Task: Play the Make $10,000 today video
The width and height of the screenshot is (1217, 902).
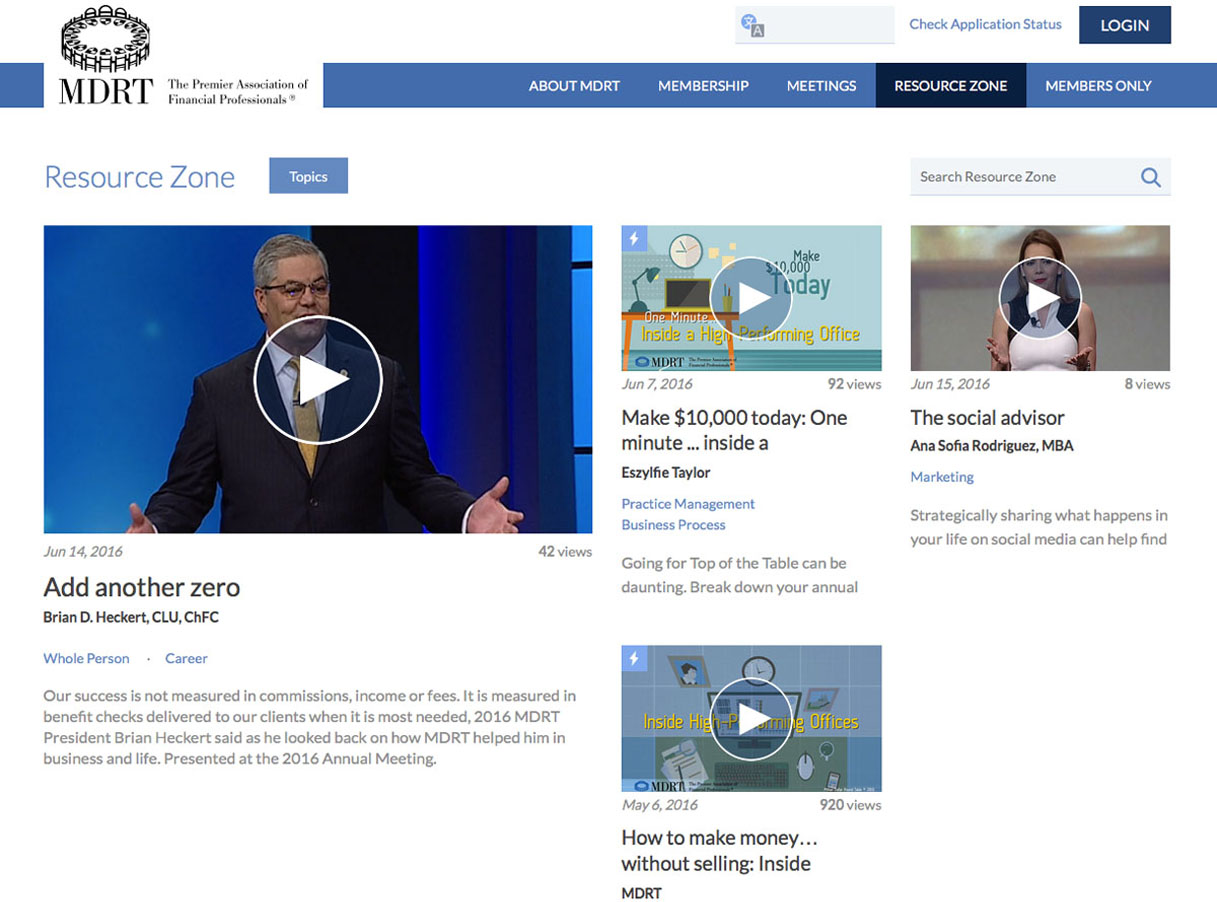Action: point(751,298)
